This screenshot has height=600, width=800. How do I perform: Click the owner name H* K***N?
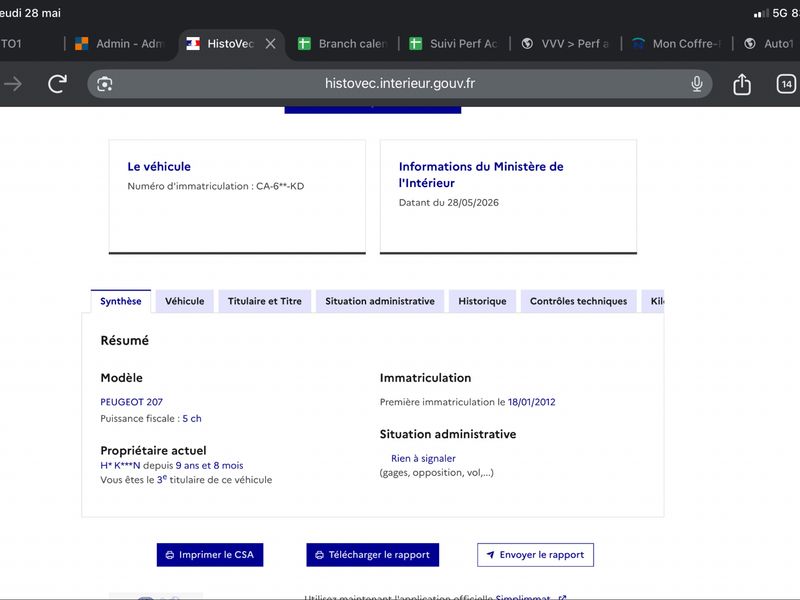[120, 465]
